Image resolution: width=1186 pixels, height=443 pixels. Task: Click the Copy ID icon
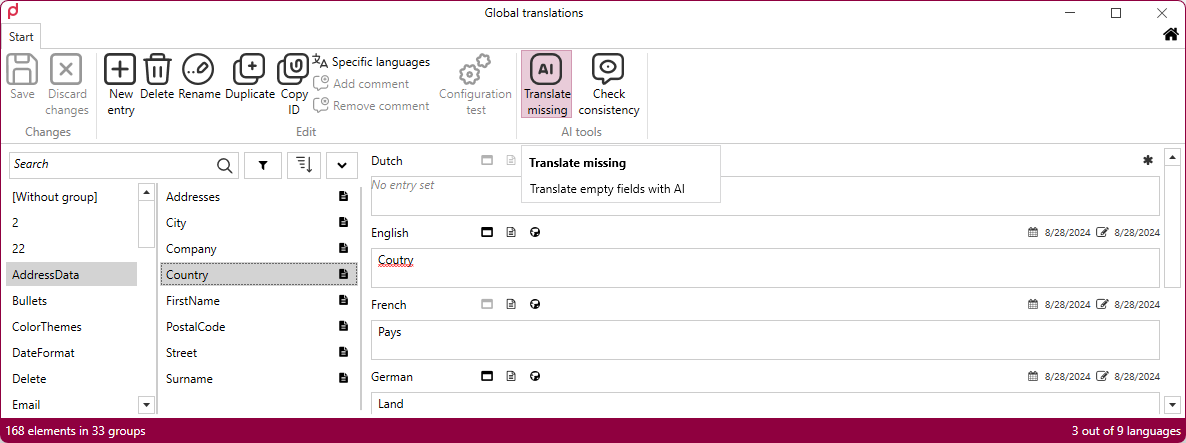293,70
